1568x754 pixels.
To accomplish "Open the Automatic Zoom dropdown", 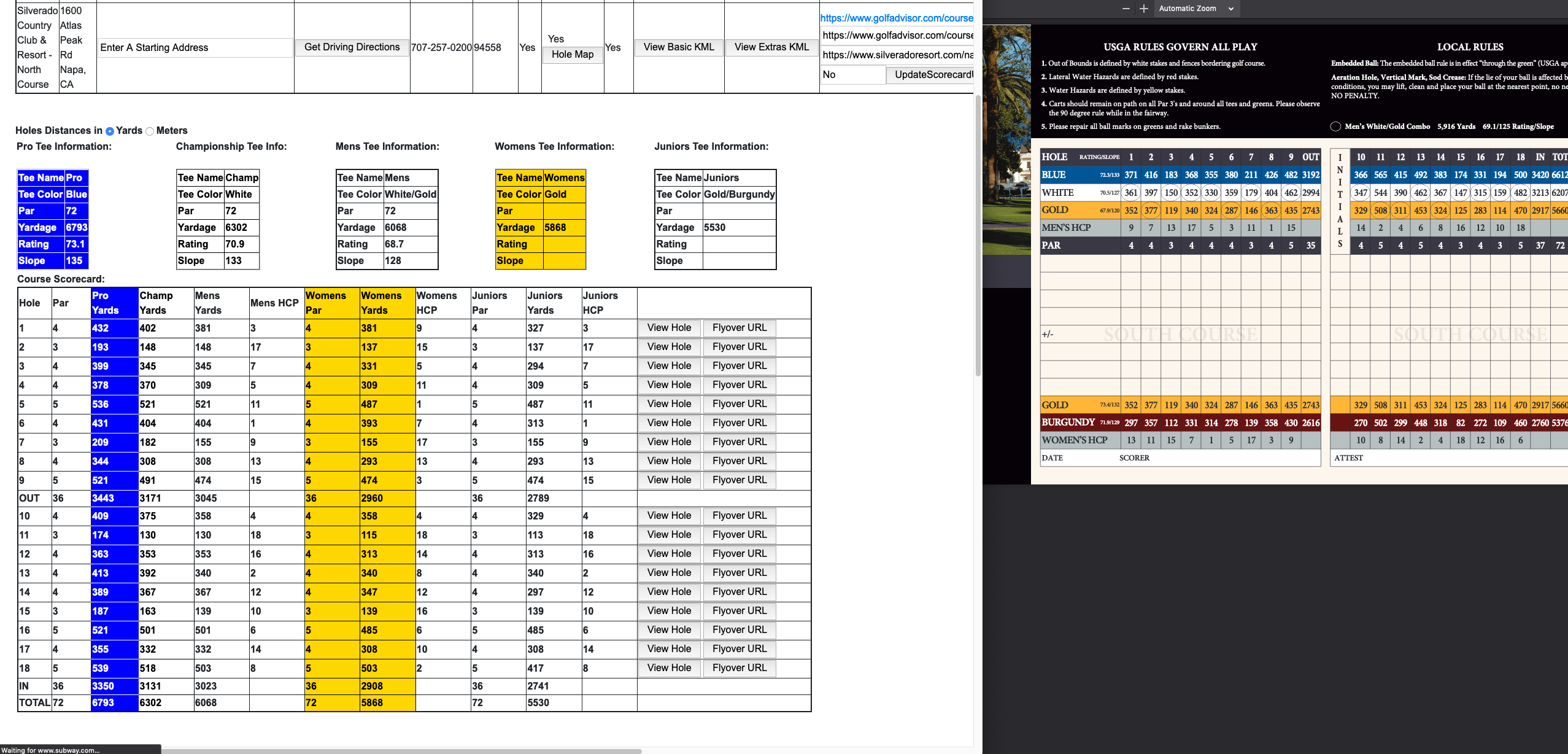I will coord(1195,9).
